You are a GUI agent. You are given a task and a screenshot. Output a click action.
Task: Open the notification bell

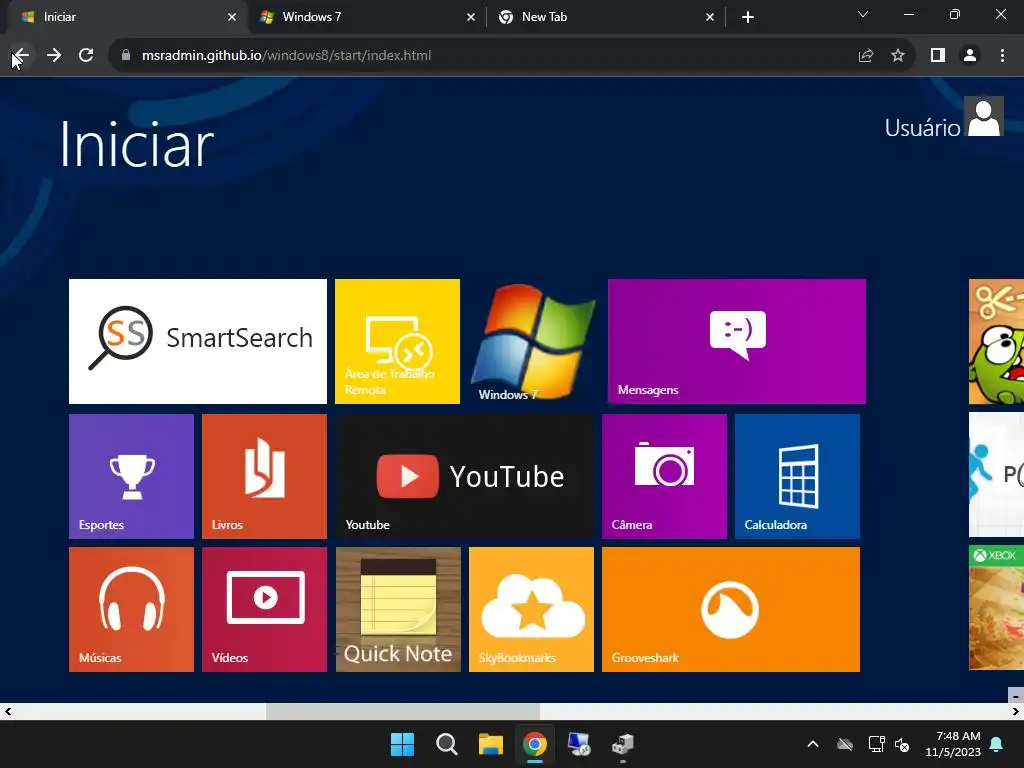[997, 744]
